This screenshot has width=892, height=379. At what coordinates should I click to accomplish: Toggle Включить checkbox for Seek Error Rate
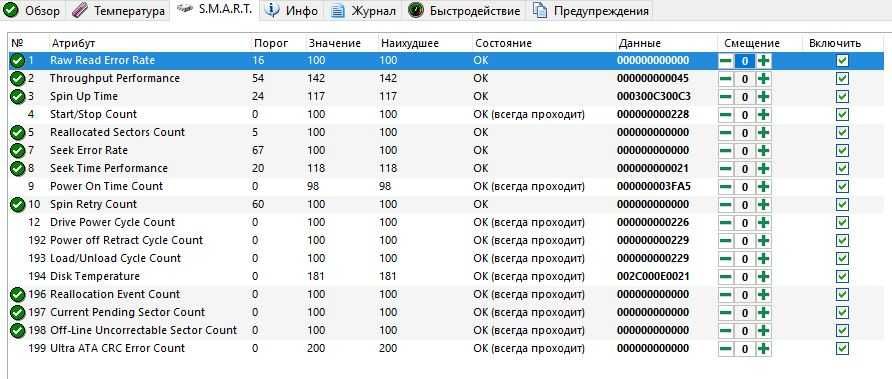(843, 151)
